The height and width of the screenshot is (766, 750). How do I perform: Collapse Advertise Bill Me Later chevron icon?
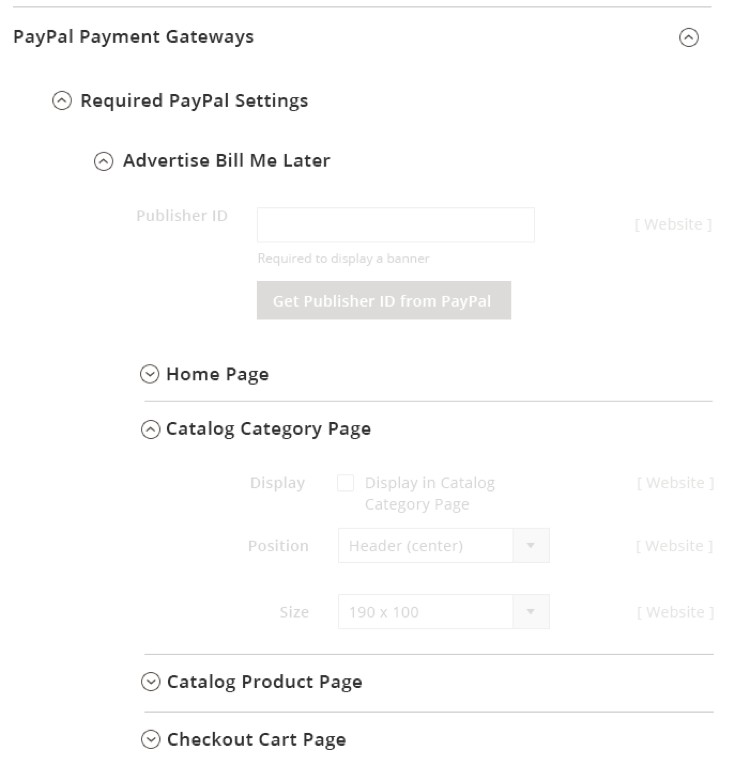pos(105,160)
